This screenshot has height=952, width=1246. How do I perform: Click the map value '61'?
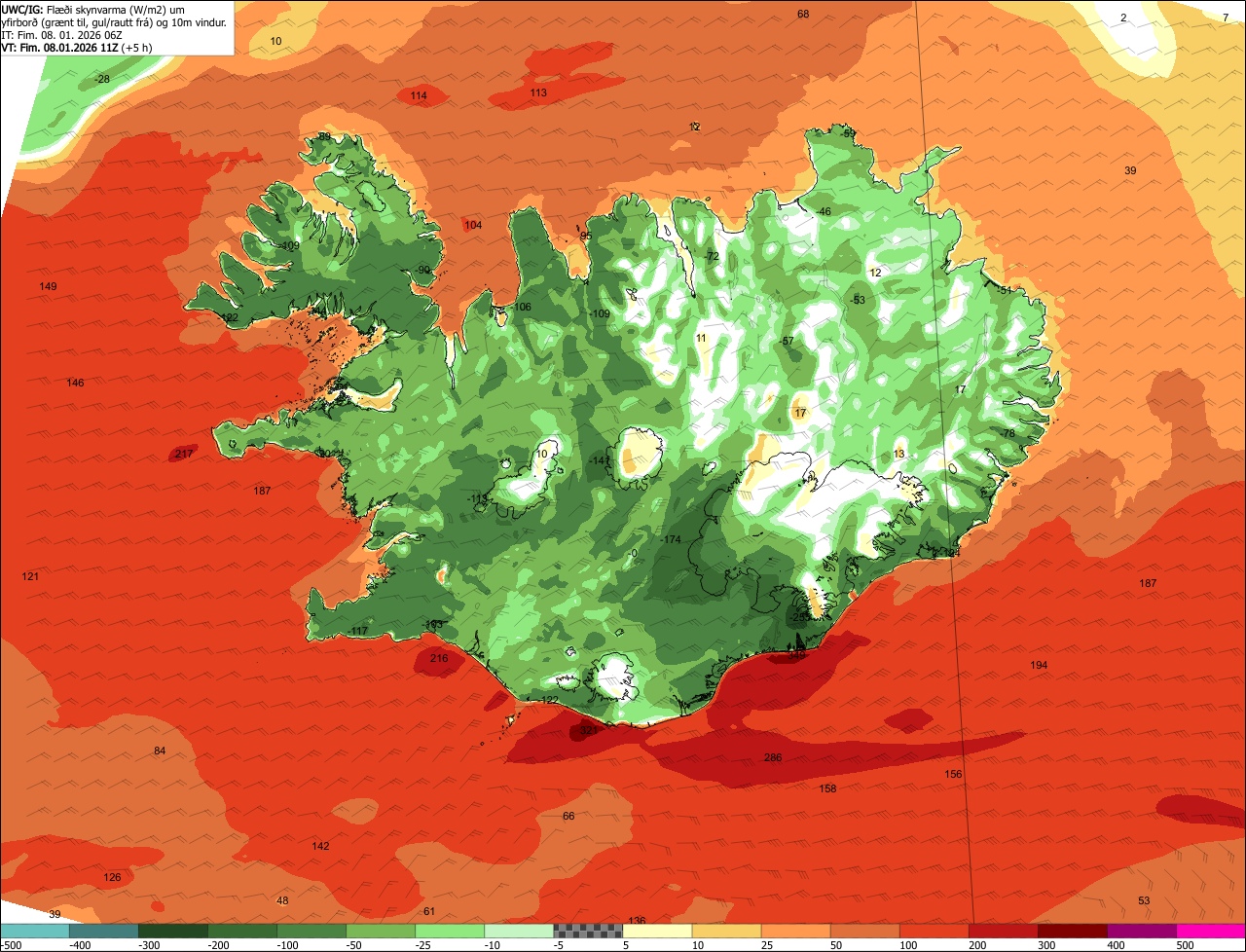pos(429,911)
